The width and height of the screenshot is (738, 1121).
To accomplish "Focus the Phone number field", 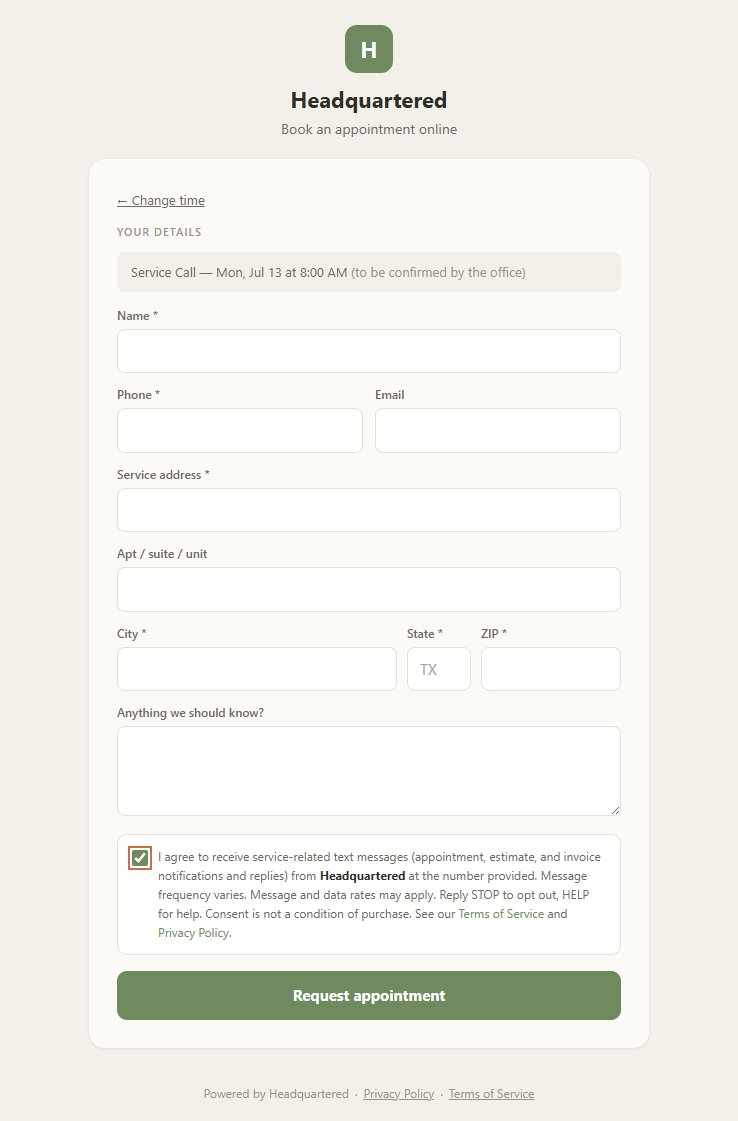I will pyautogui.click(x=240, y=430).
